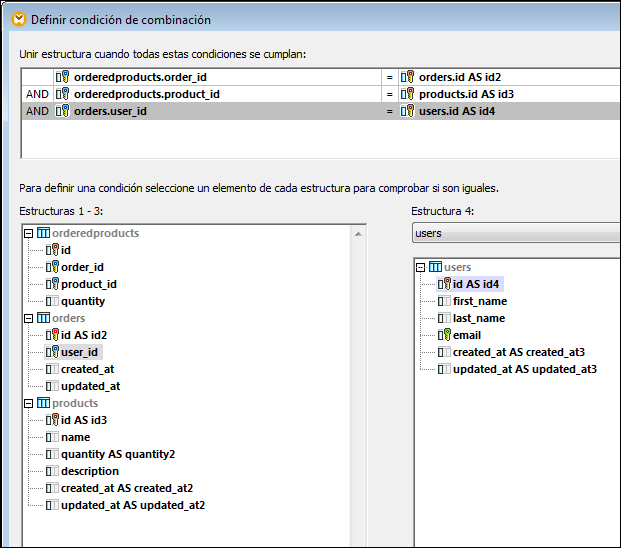621x548 pixels.
Task: Select first_name in users structure
Action: point(479,301)
